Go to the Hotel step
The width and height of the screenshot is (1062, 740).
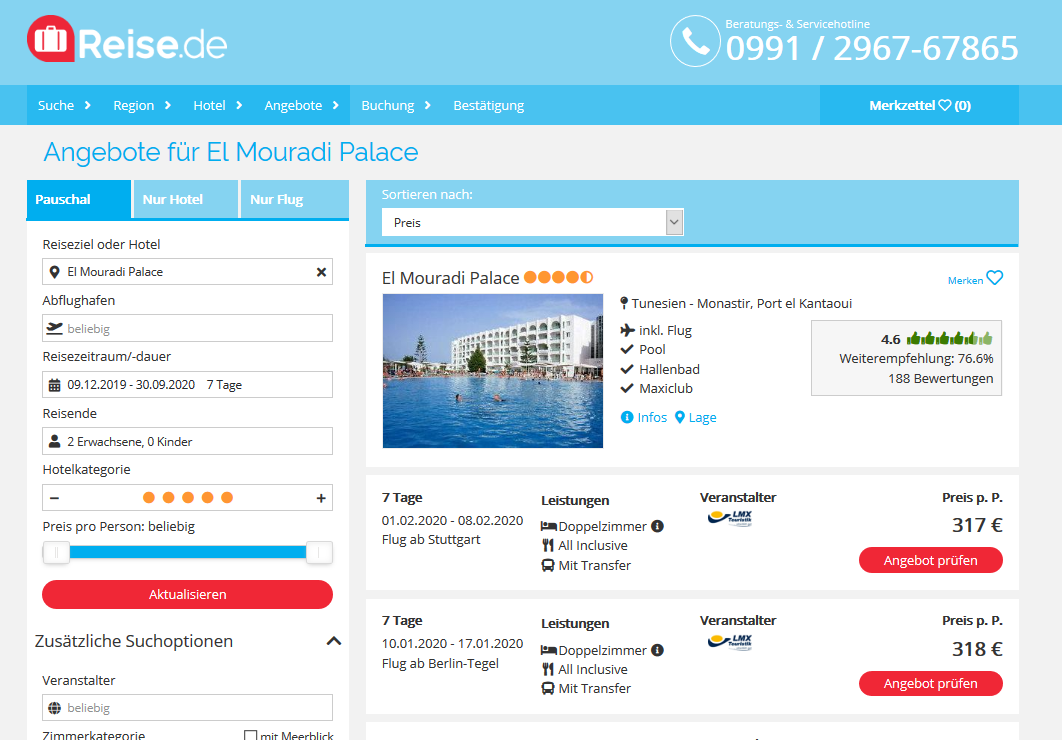click(x=209, y=105)
